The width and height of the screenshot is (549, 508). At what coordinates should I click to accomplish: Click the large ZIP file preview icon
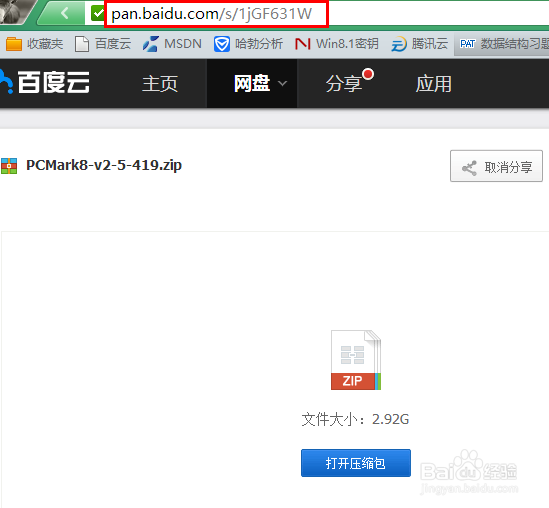coord(356,360)
